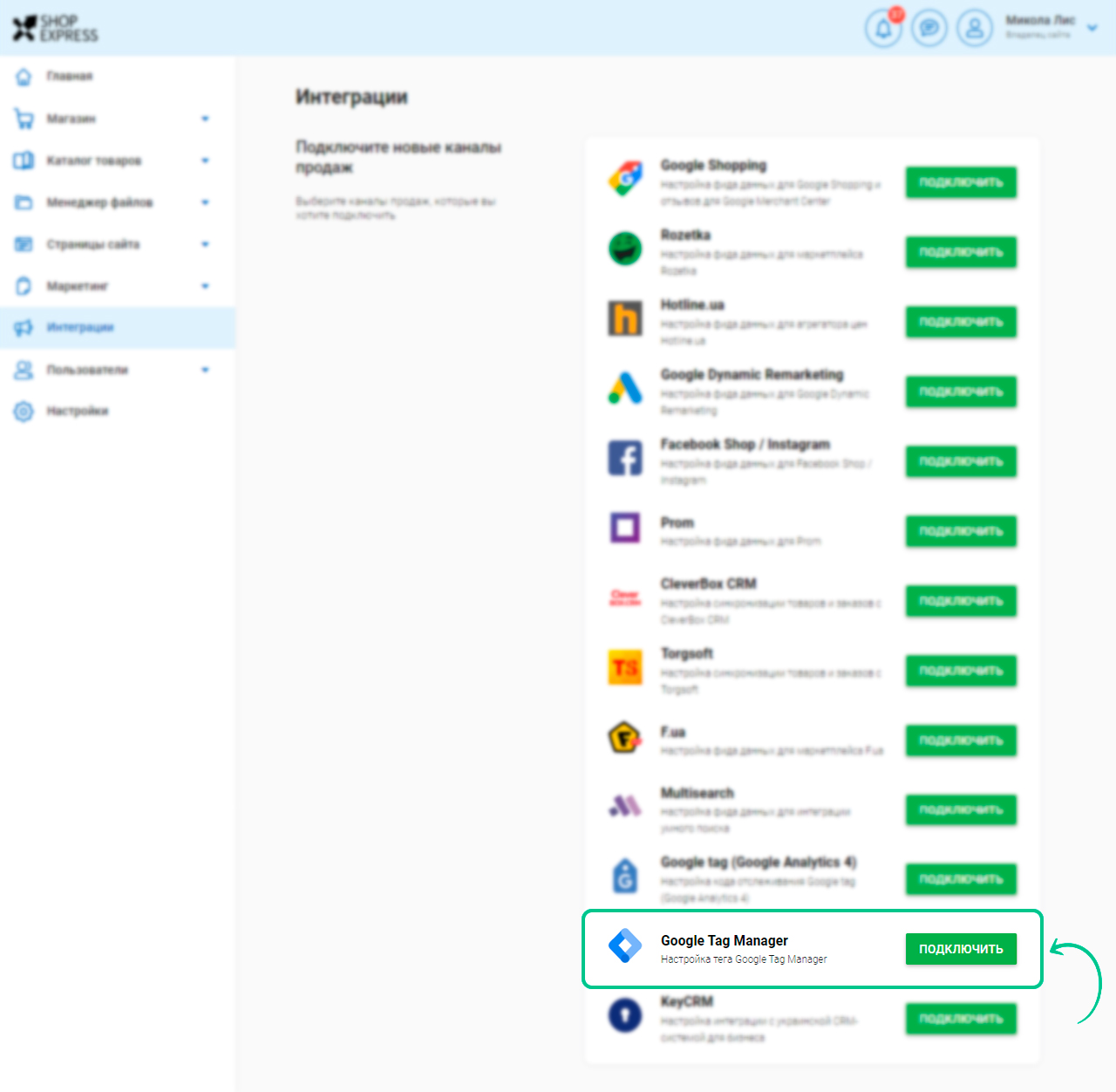Open the Маркетинг menu item
Image resolution: width=1116 pixels, height=1092 pixels.
(x=118, y=286)
